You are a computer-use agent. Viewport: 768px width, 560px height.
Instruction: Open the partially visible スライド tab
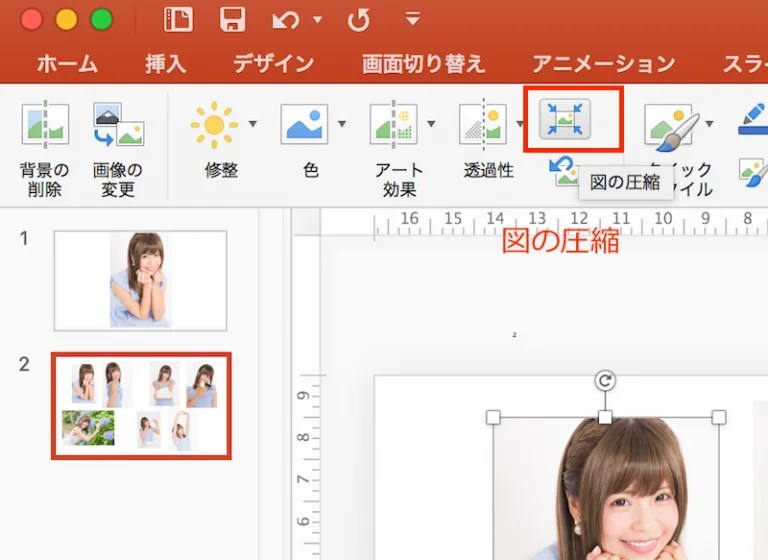745,64
